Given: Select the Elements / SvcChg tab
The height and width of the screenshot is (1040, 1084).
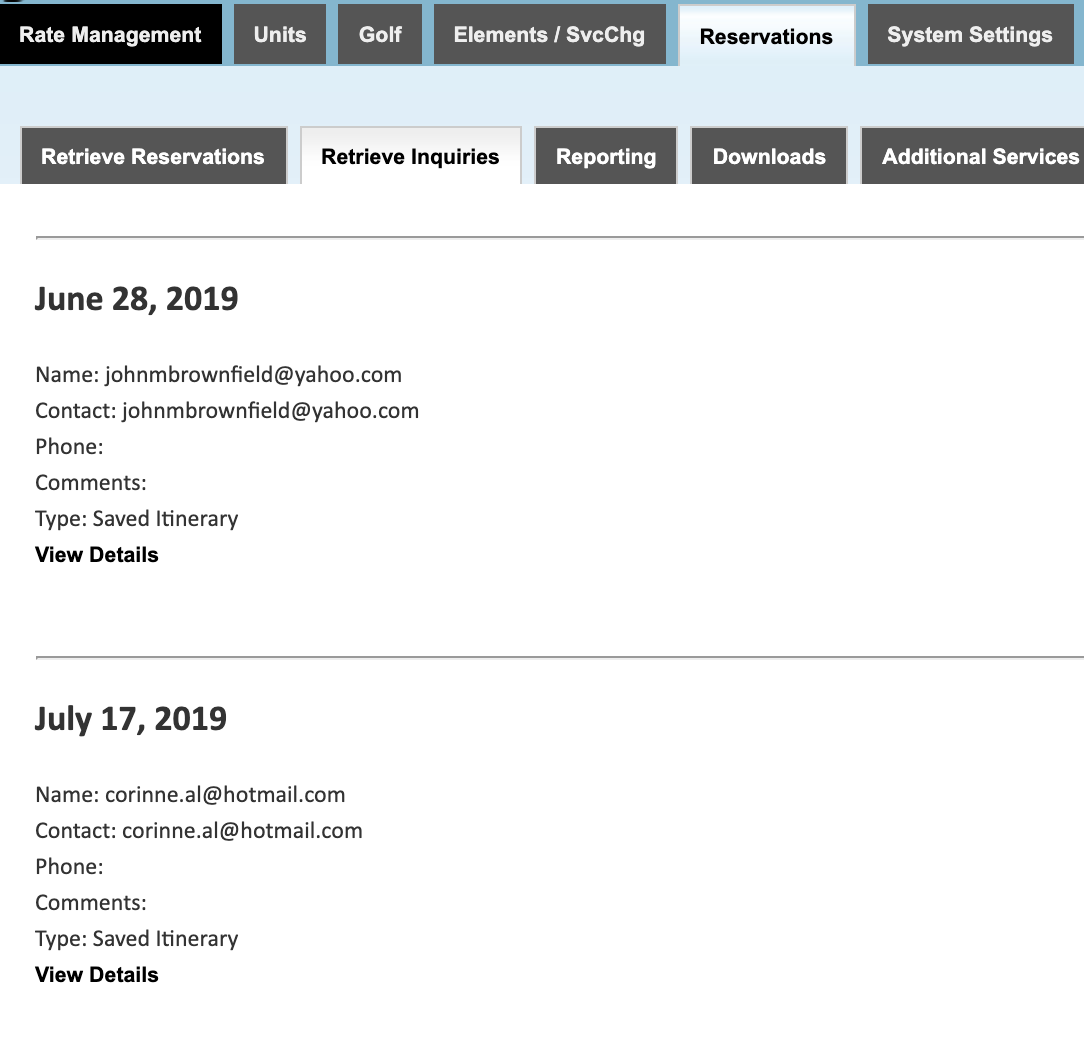Looking at the screenshot, I should coord(550,35).
